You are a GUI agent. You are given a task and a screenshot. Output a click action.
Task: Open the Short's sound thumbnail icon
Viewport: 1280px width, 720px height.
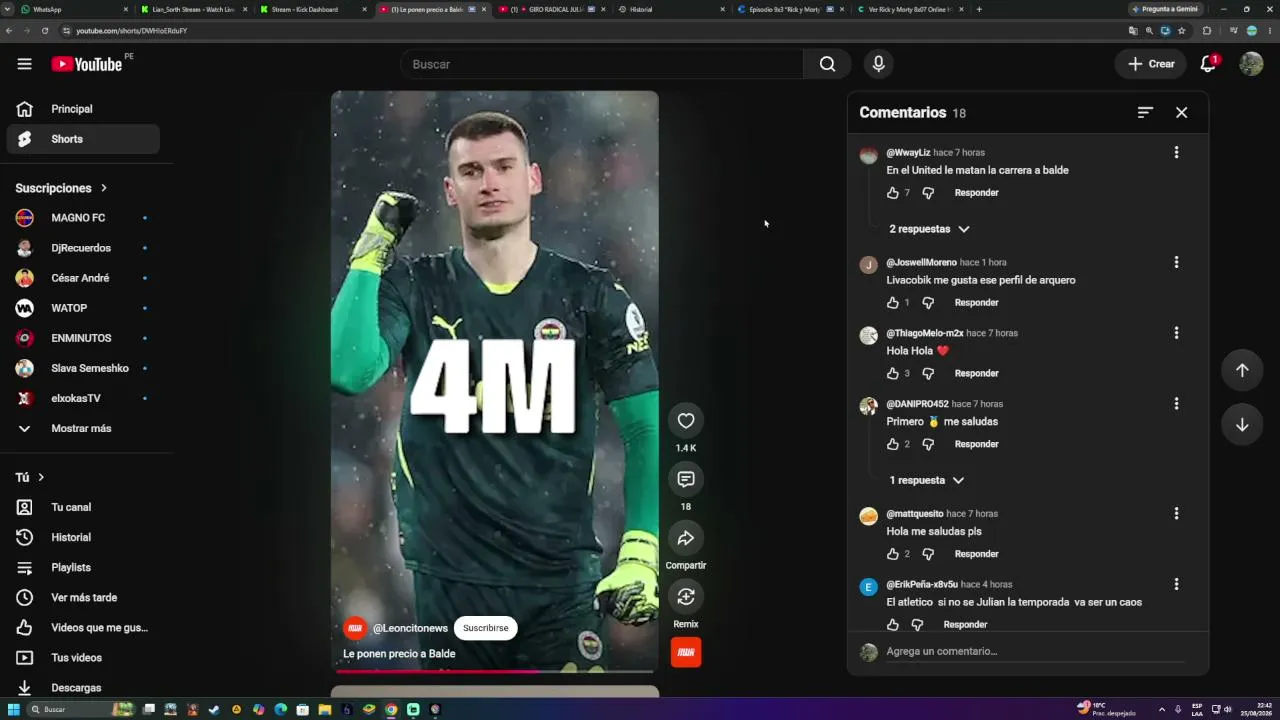click(686, 652)
